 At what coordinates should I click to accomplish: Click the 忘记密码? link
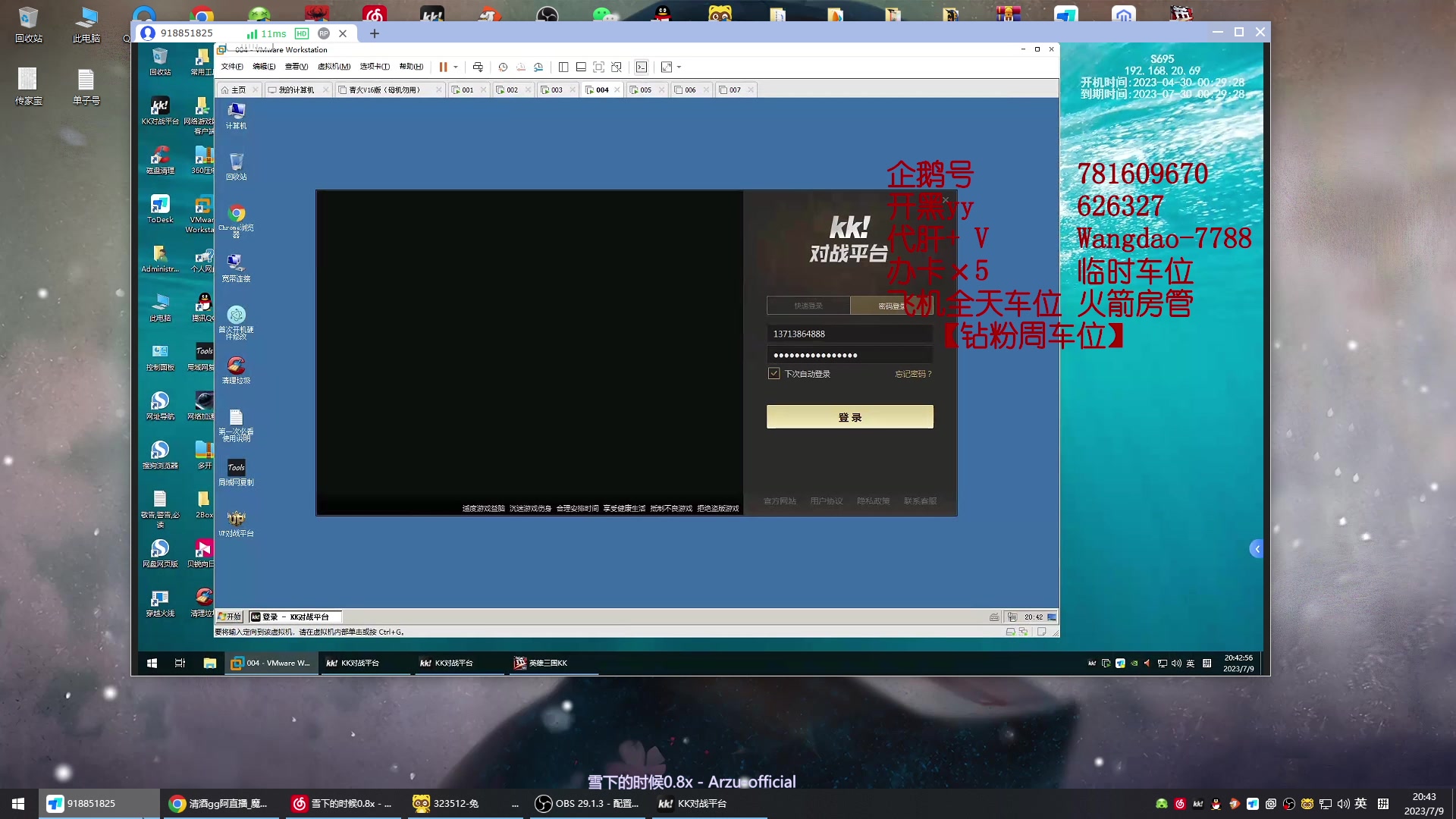tap(913, 374)
